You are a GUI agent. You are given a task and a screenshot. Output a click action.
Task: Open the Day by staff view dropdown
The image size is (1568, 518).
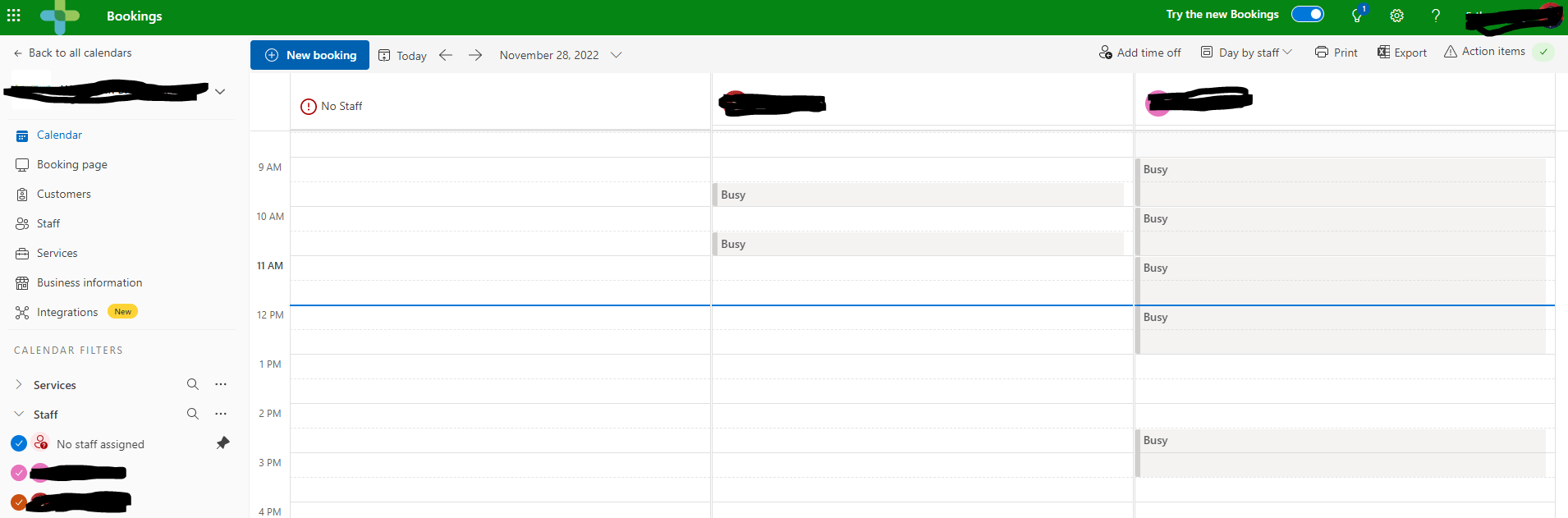click(1246, 53)
